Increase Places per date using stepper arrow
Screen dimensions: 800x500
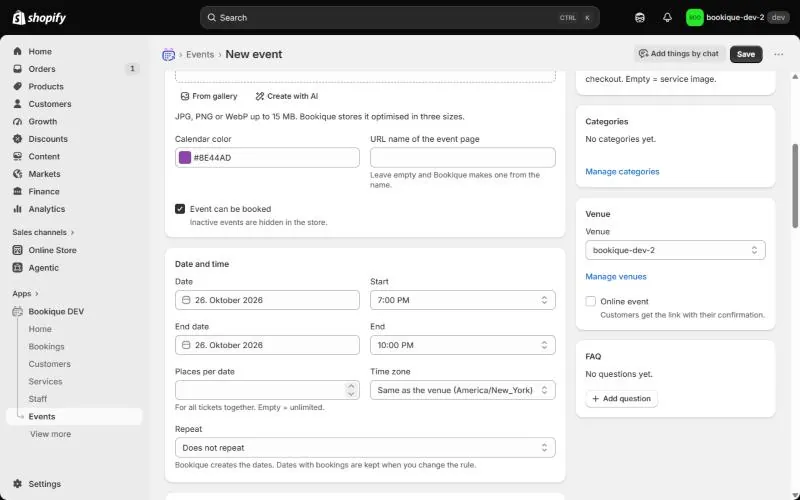click(351, 386)
